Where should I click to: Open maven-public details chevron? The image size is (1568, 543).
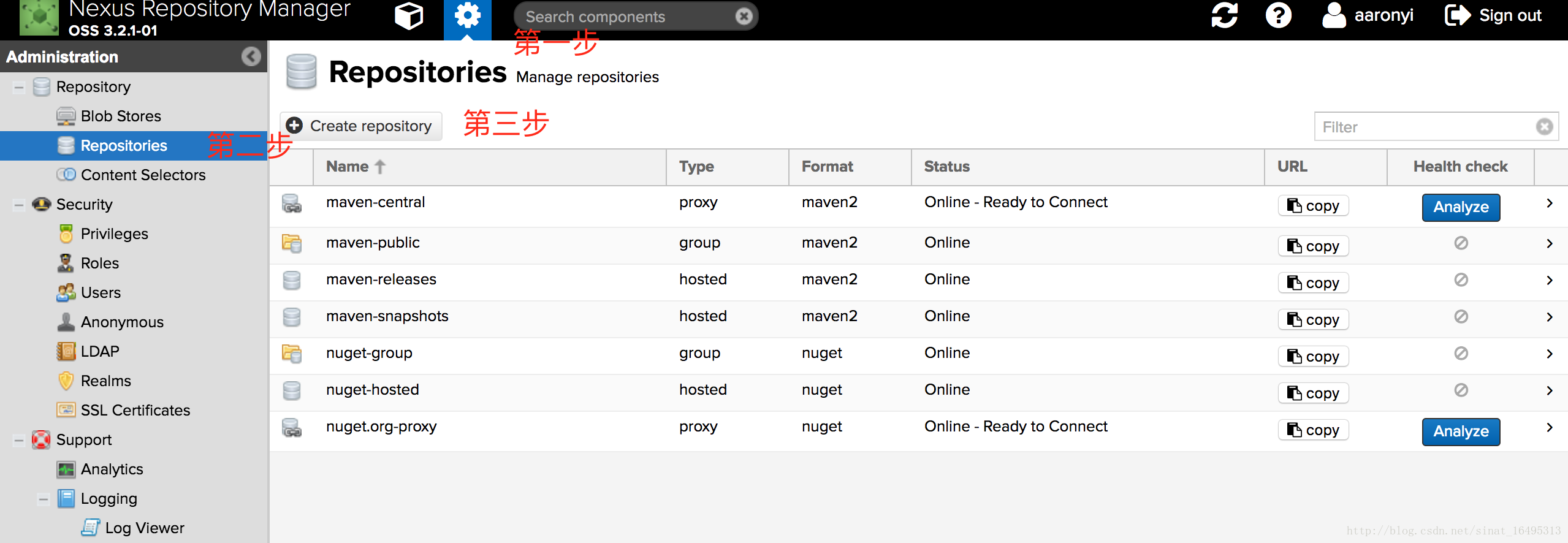point(1550,243)
